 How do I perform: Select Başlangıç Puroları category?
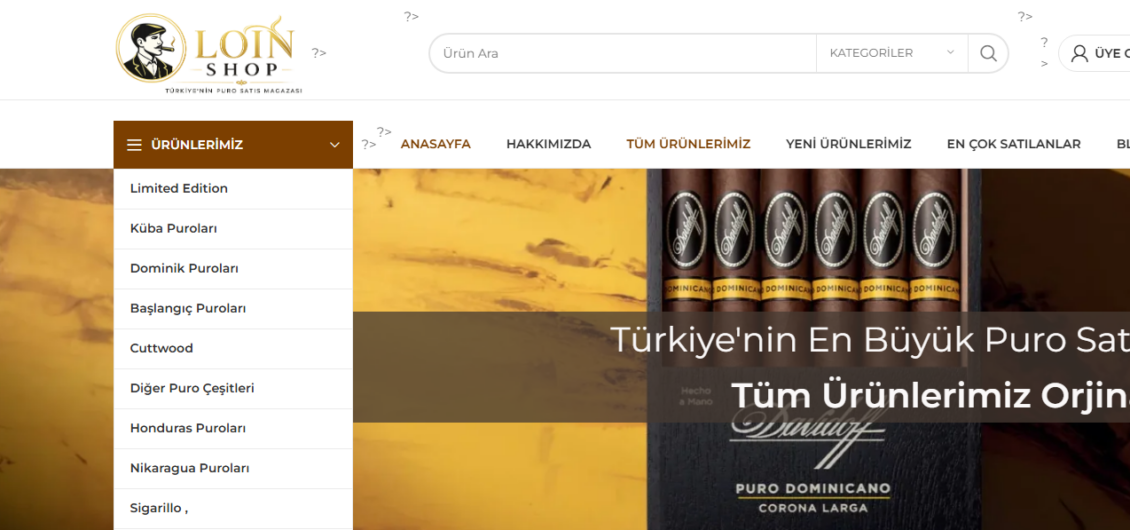[233, 309]
